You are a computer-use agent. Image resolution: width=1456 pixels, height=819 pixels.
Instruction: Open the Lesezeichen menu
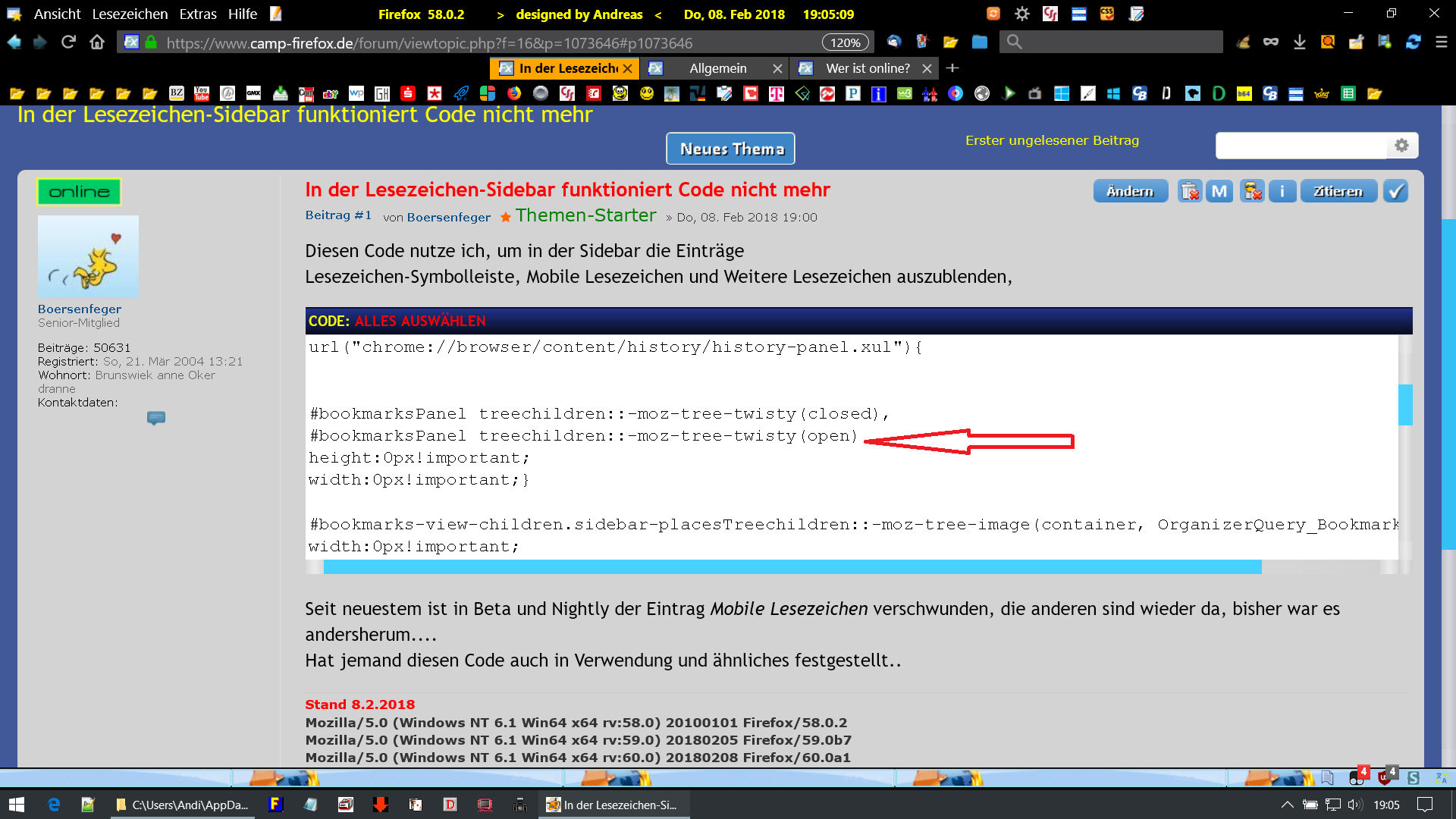(130, 14)
